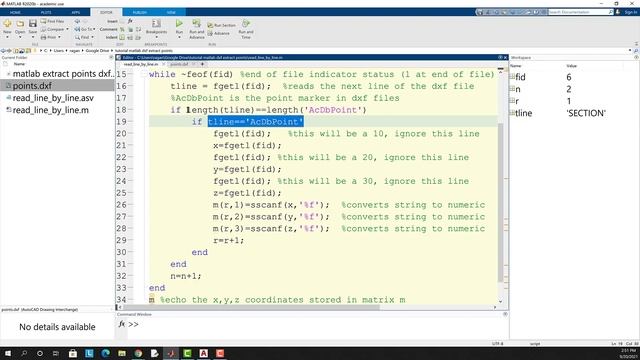Add new editor tab with plus
Viewport: 640px width, 360px height.
click(202, 64)
